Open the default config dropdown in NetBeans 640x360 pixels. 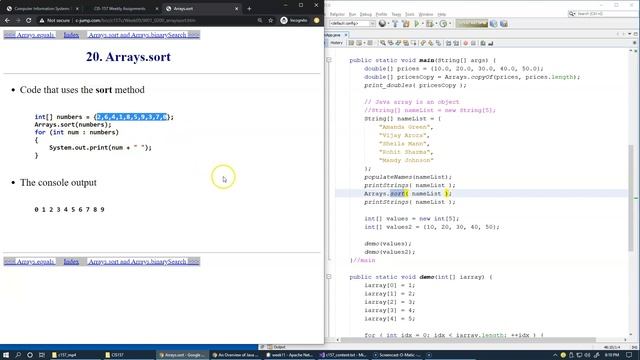pyautogui.click(x=352, y=24)
